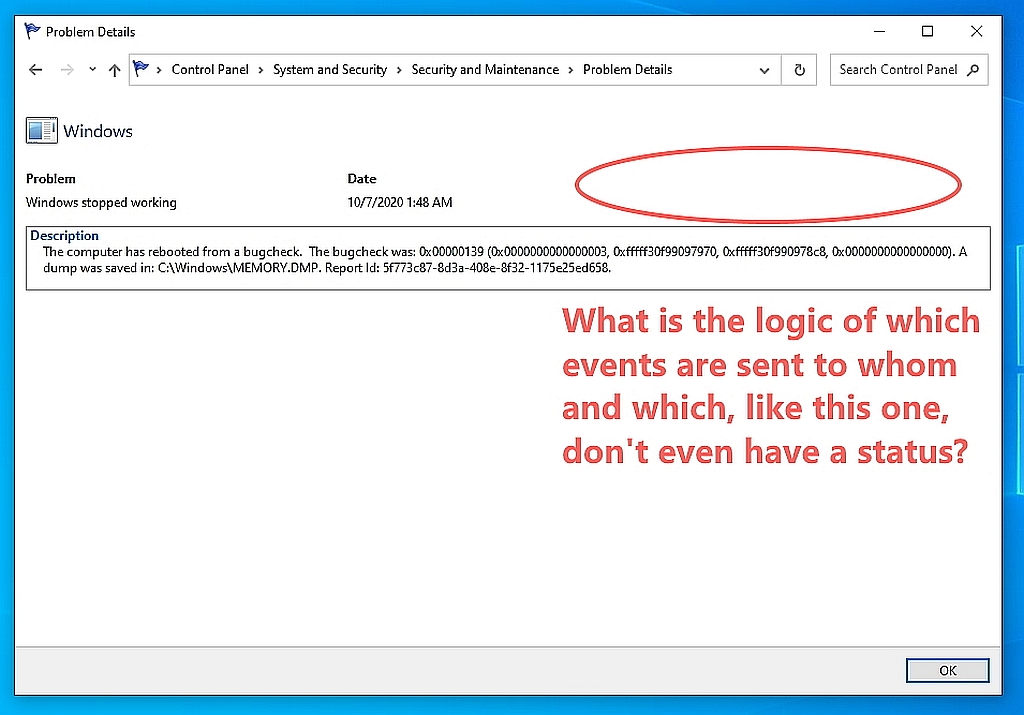Click the Problem Details breadcrumb
Viewport: 1024px width, 715px height.
[628, 69]
